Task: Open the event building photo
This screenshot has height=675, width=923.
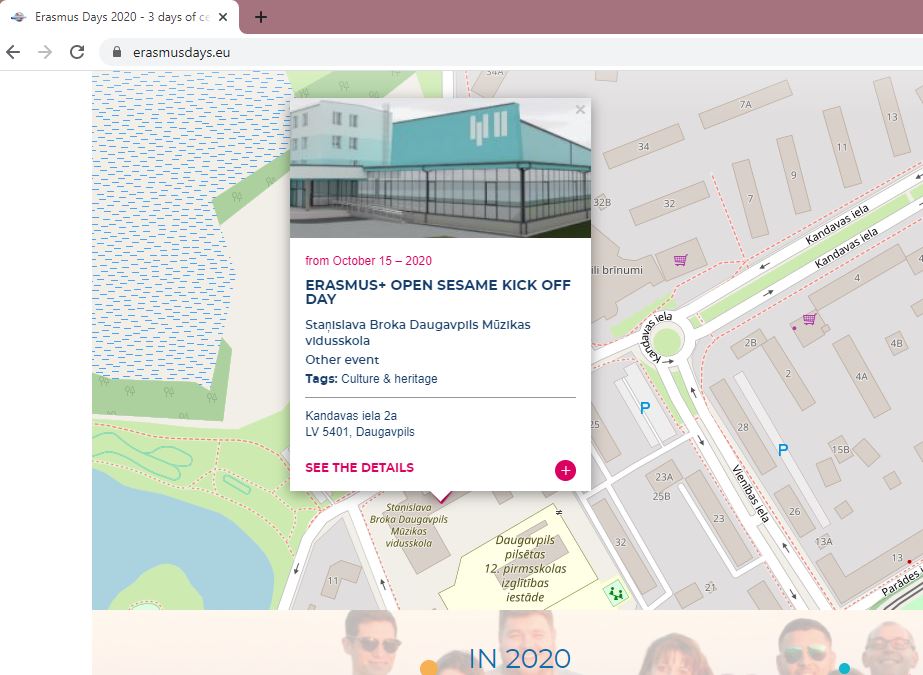Action: pos(440,168)
